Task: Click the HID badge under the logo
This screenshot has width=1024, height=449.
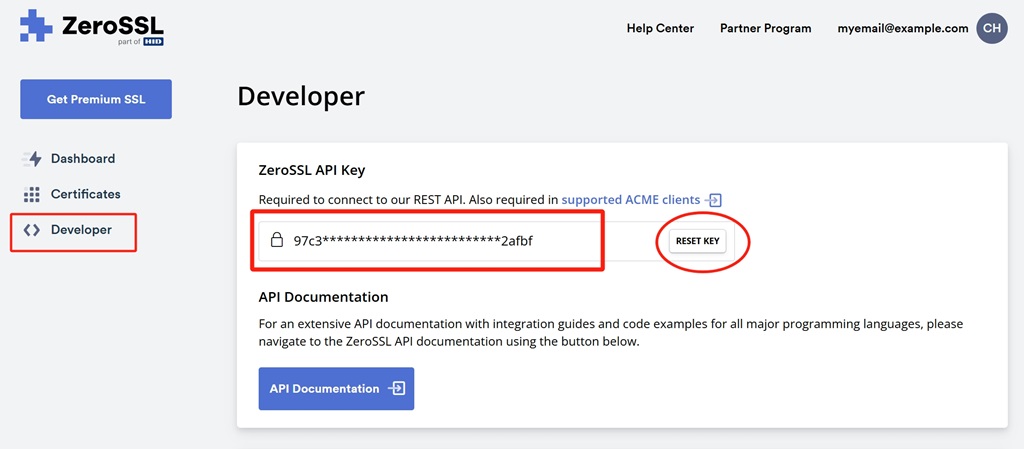Action: 153,42
